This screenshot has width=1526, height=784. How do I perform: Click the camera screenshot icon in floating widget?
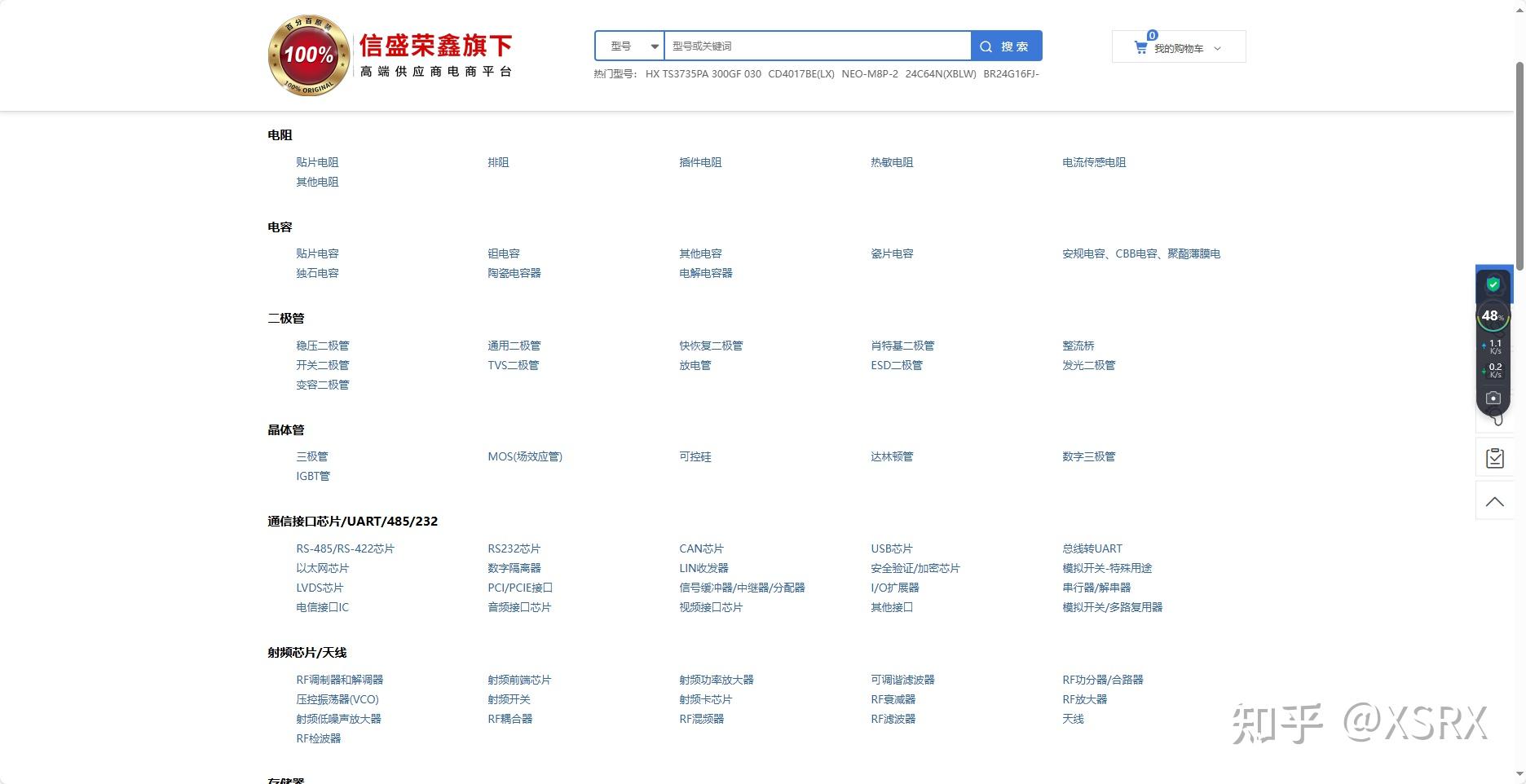(x=1493, y=398)
